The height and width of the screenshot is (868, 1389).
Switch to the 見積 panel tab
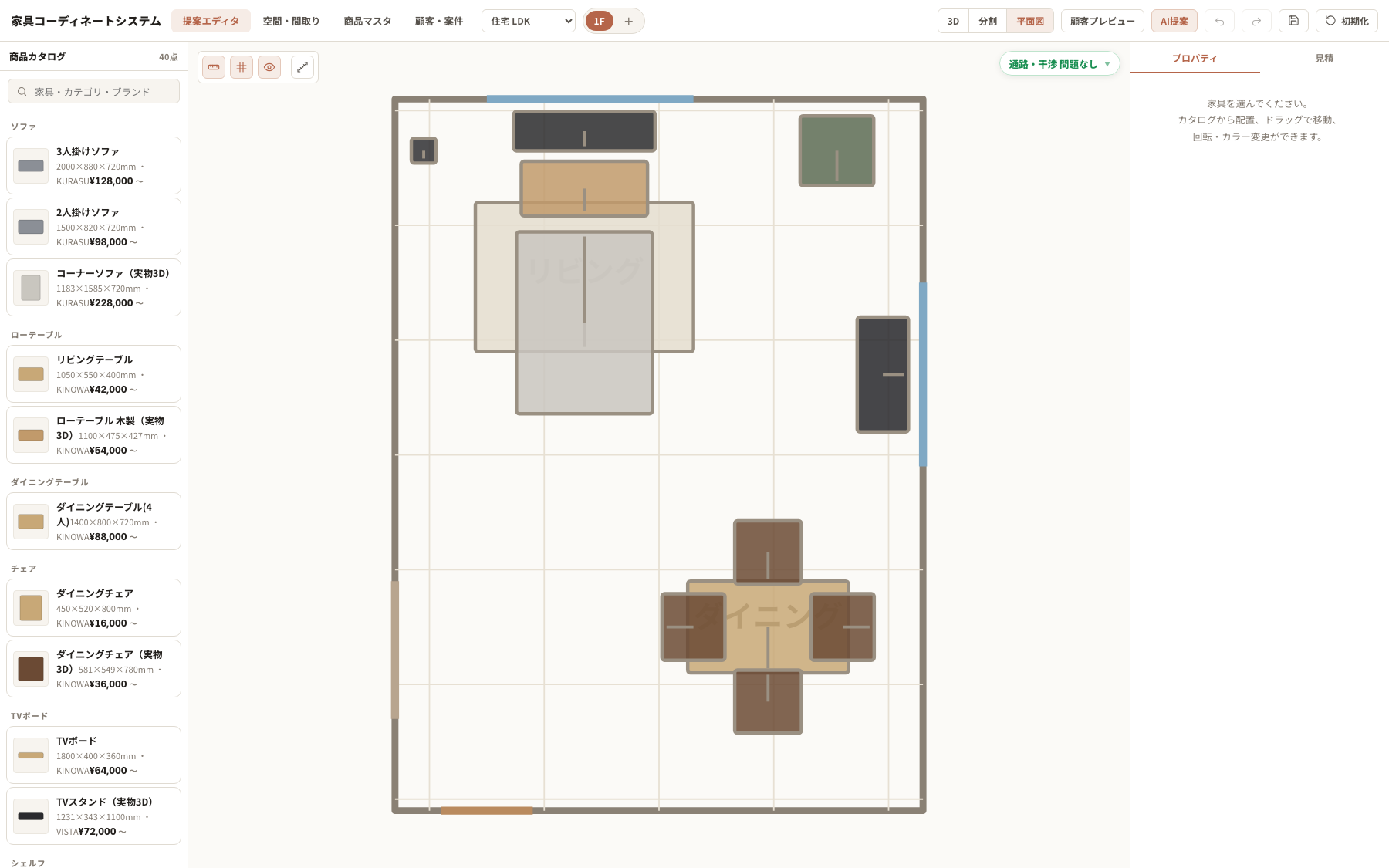1324,58
